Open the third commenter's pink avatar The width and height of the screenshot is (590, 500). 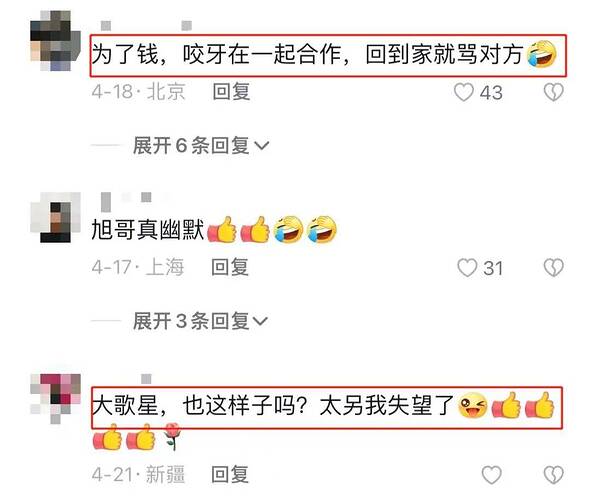[55, 398]
